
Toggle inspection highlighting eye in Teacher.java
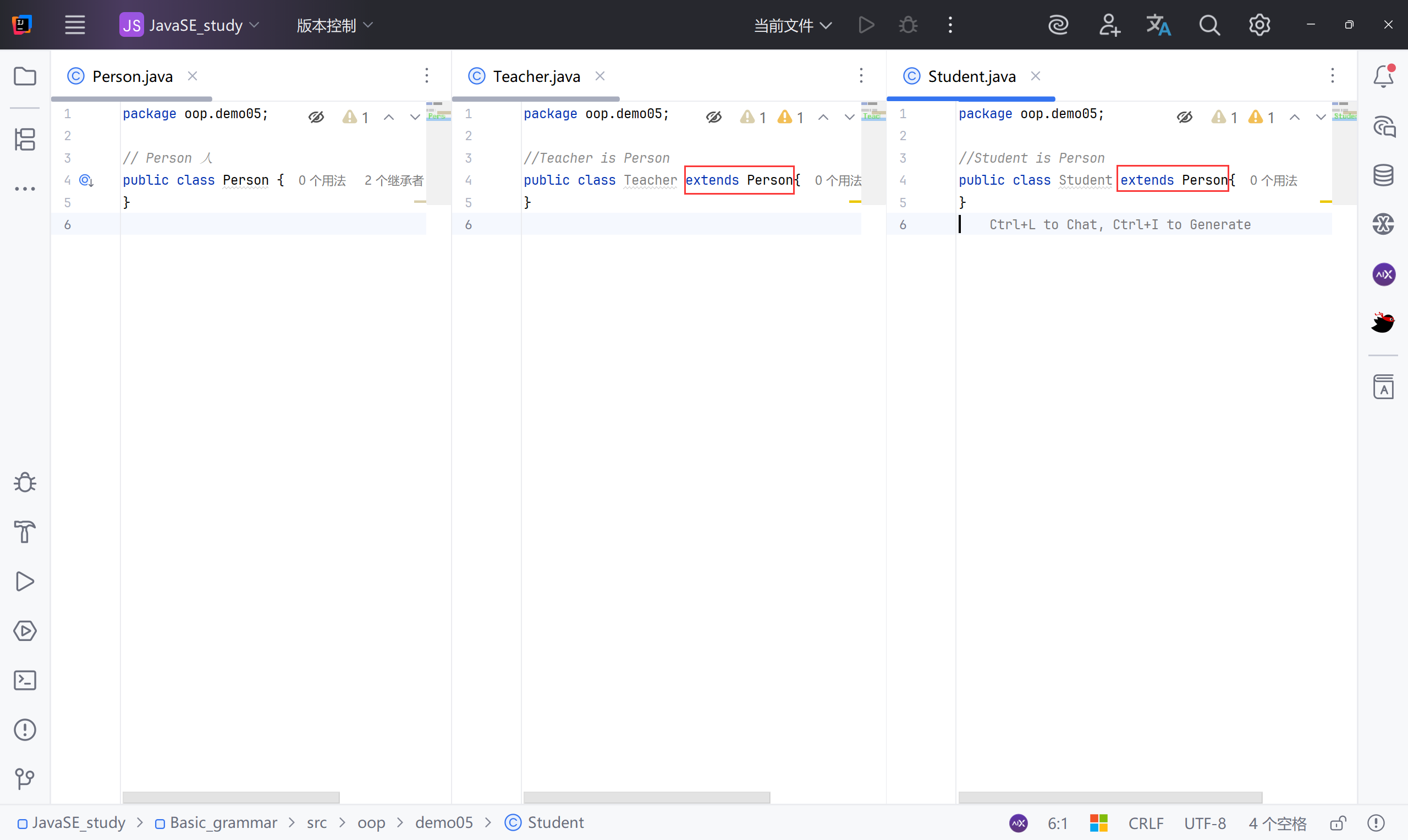(x=714, y=117)
